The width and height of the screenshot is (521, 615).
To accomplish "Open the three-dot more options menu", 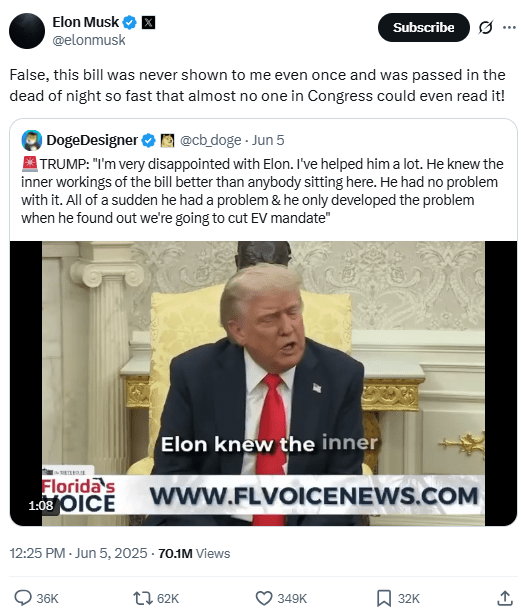I will coord(509,27).
